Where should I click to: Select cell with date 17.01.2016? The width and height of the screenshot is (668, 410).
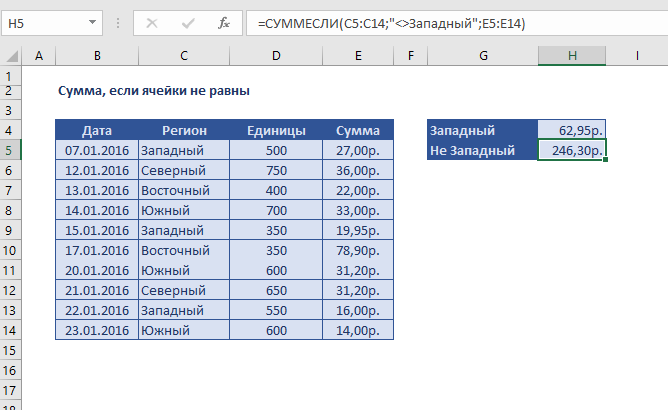pos(97,250)
